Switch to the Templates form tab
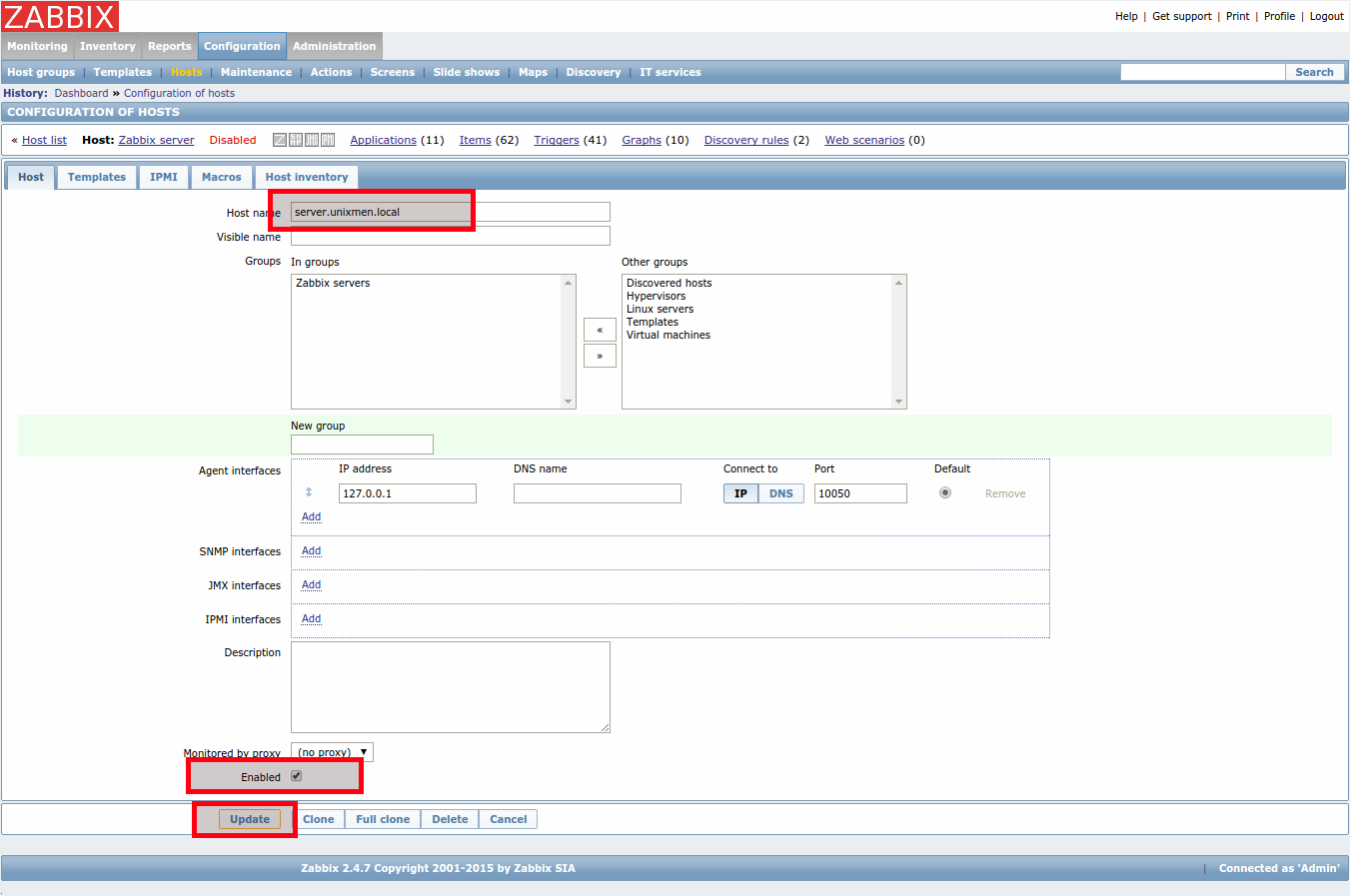This screenshot has width=1350, height=896. [97, 177]
